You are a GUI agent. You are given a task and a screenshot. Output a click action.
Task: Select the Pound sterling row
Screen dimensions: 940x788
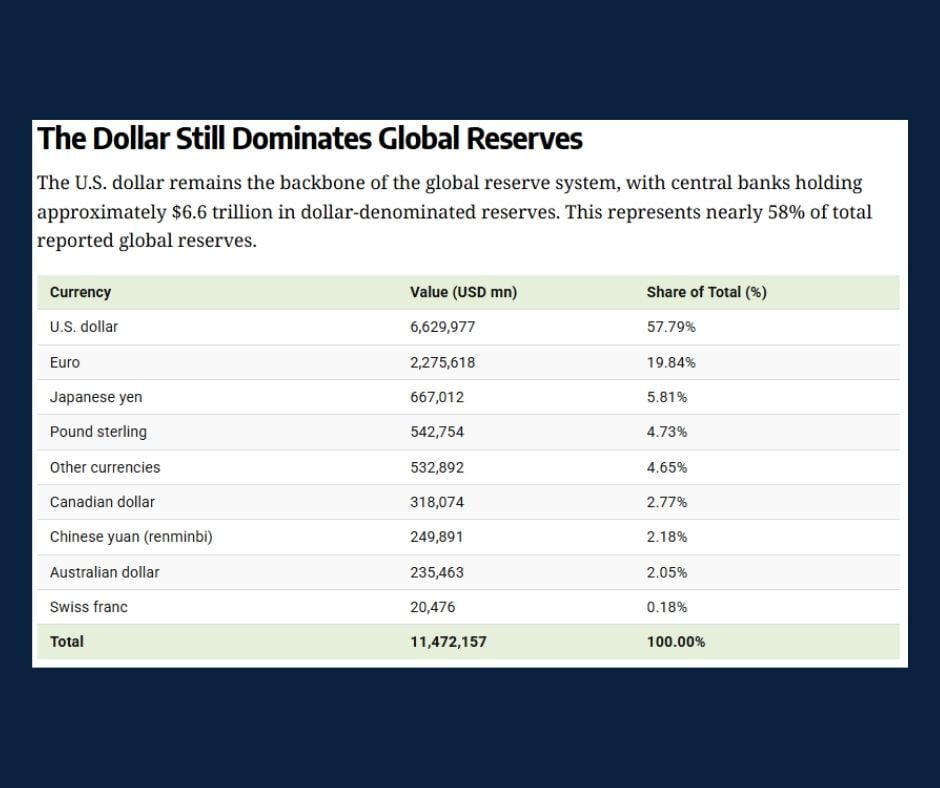click(x=98, y=432)
